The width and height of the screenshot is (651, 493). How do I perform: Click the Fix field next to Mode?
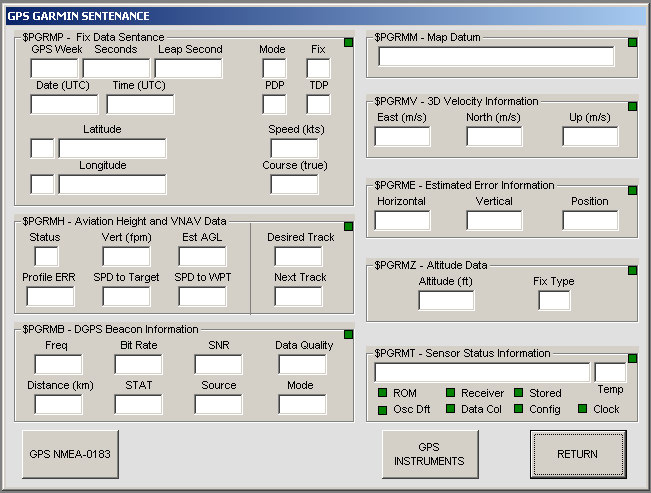318,69
